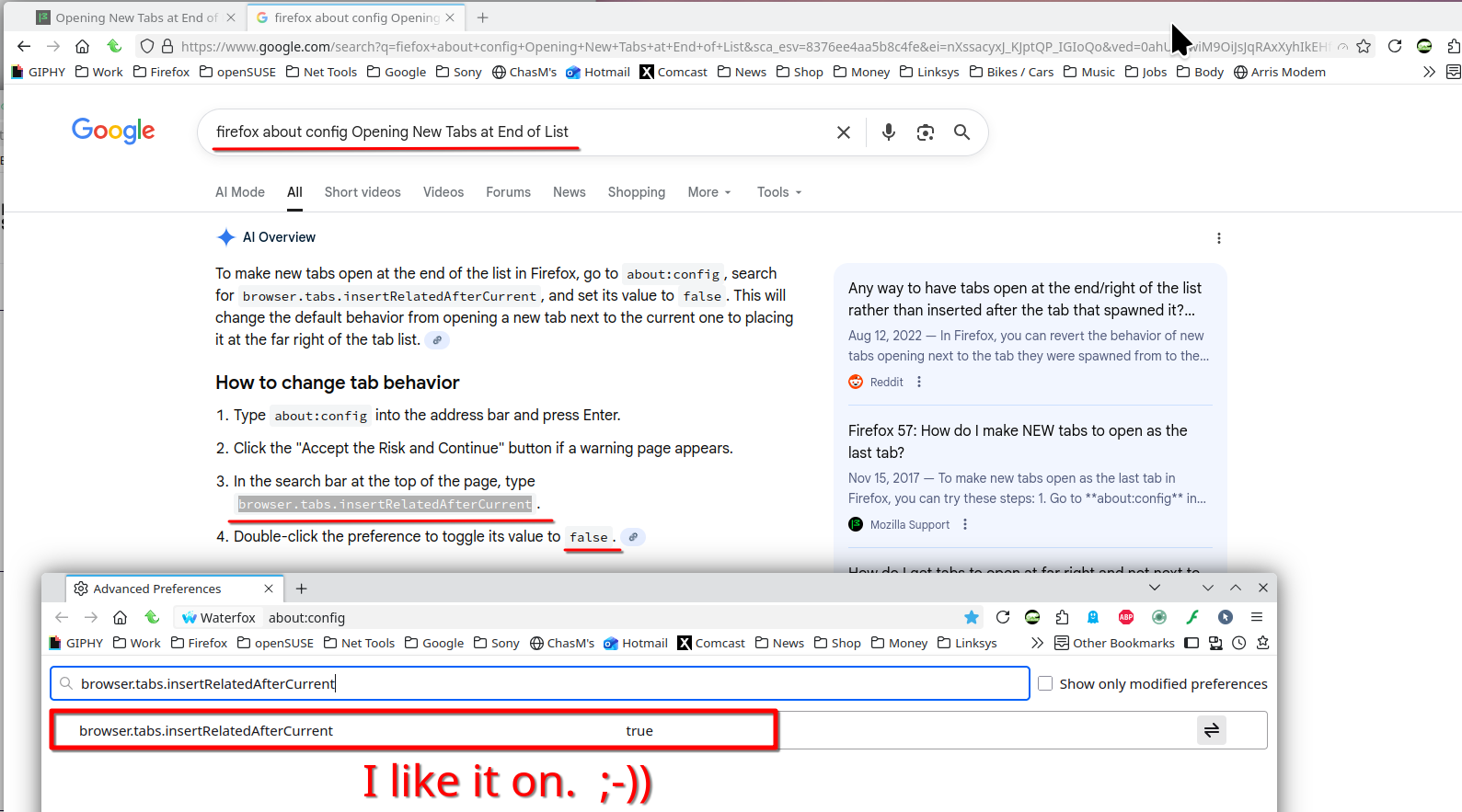Clear the Google search box with X
Screen dimensions: 1462x812
[x=843, y=132]
